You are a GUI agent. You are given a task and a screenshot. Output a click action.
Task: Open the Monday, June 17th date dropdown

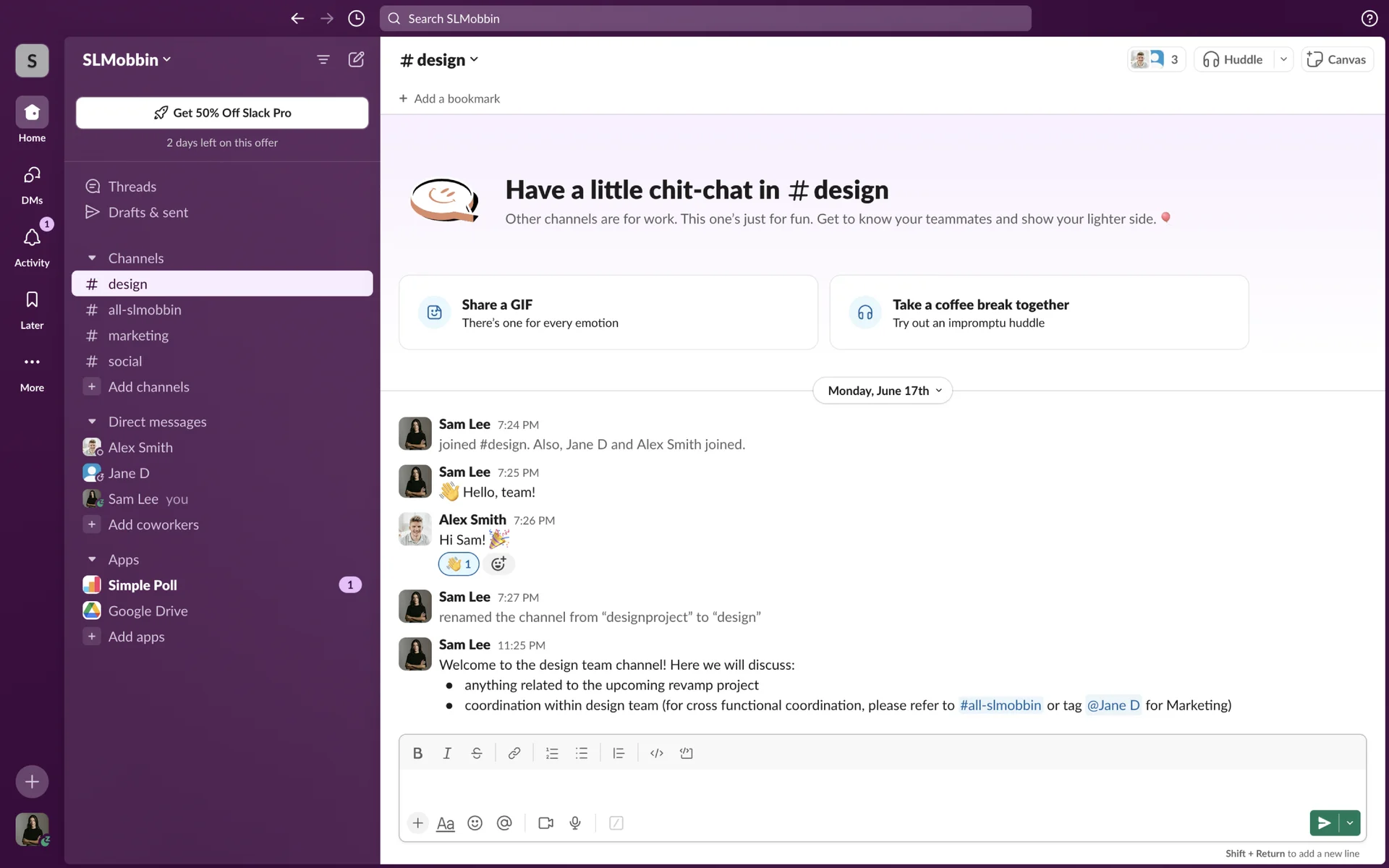coord(883,391)
